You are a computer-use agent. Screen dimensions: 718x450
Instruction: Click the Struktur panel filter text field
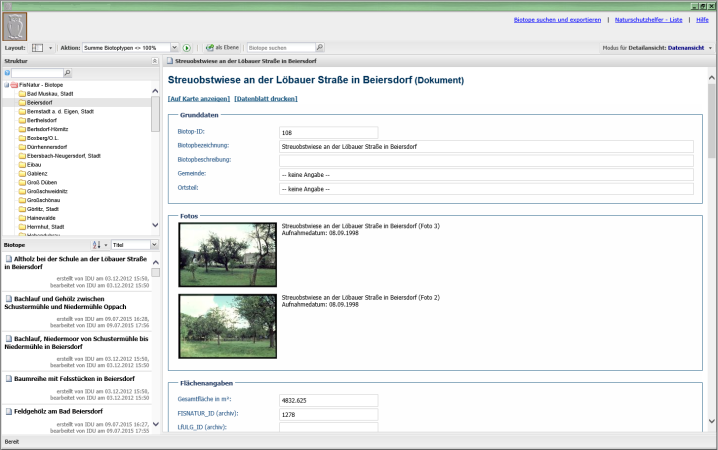[37, 73]
